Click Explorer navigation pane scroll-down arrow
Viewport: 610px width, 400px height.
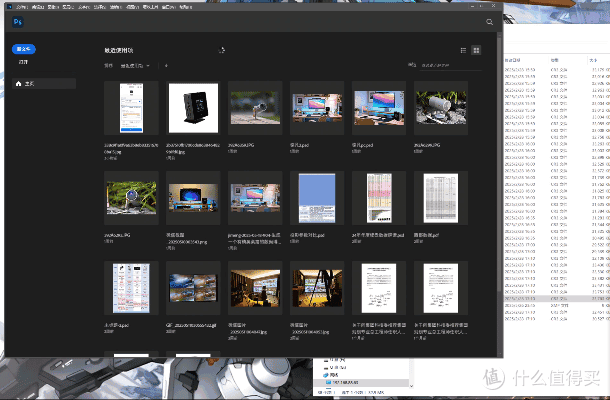(412, 386)
